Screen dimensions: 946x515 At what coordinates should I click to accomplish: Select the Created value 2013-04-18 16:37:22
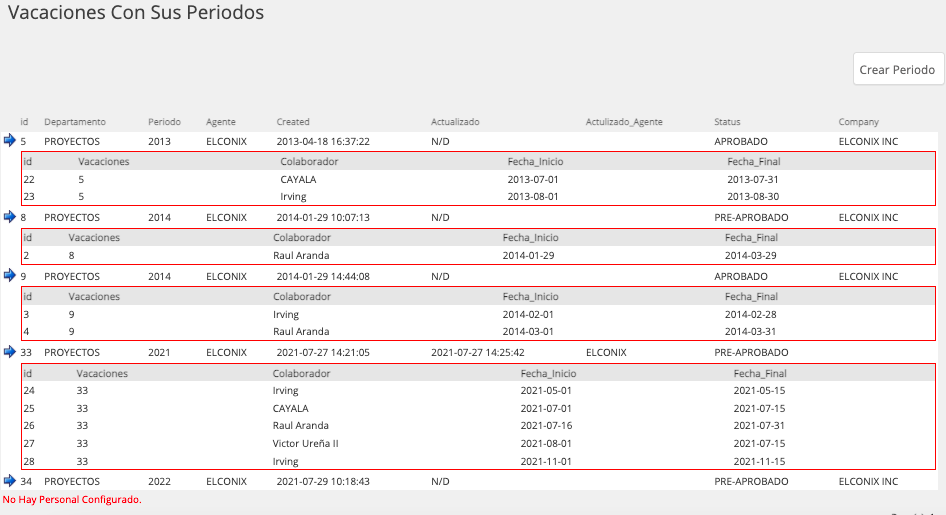(x=323, y=141)
